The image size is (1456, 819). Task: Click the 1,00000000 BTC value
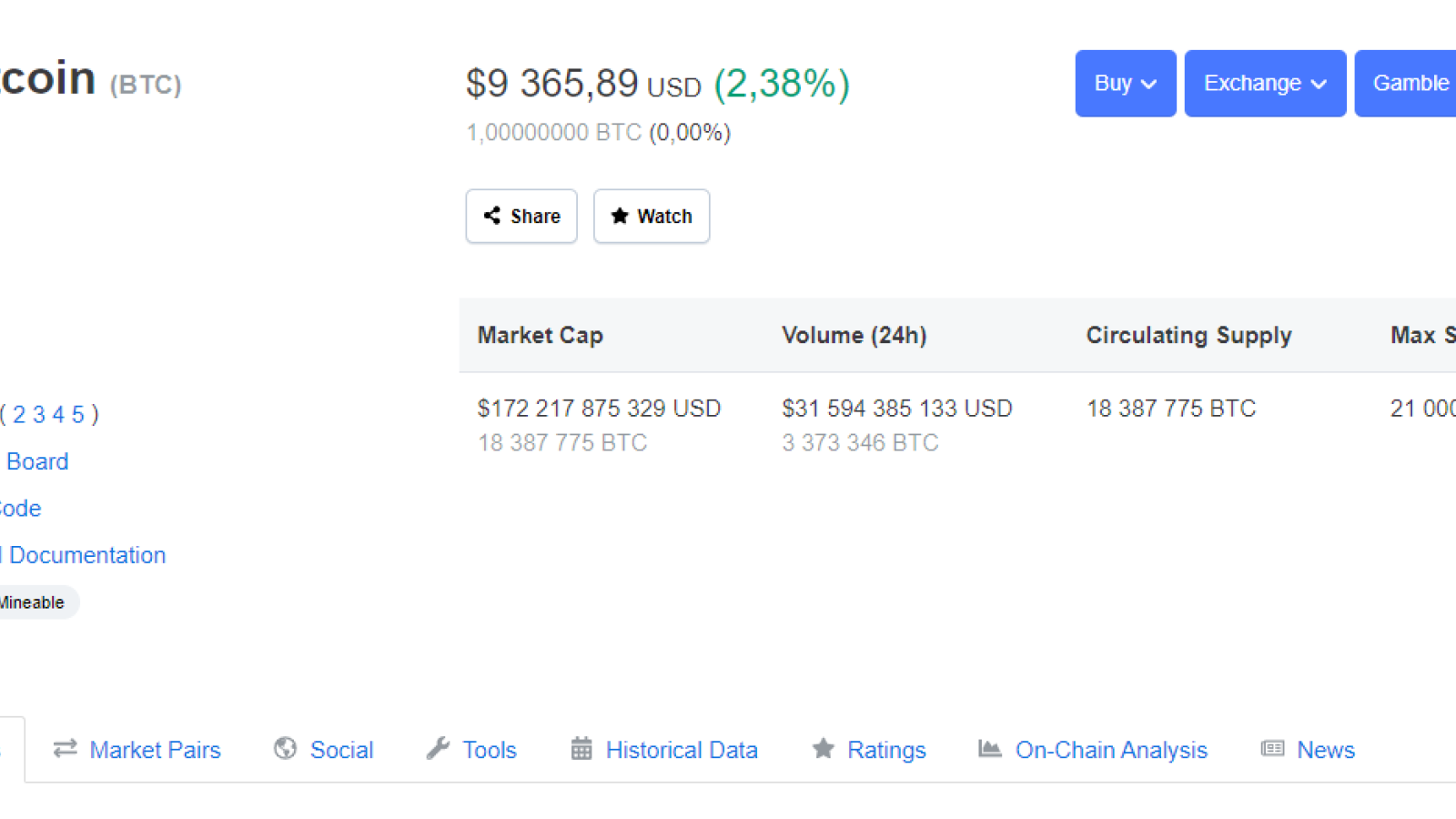point(554,133)
